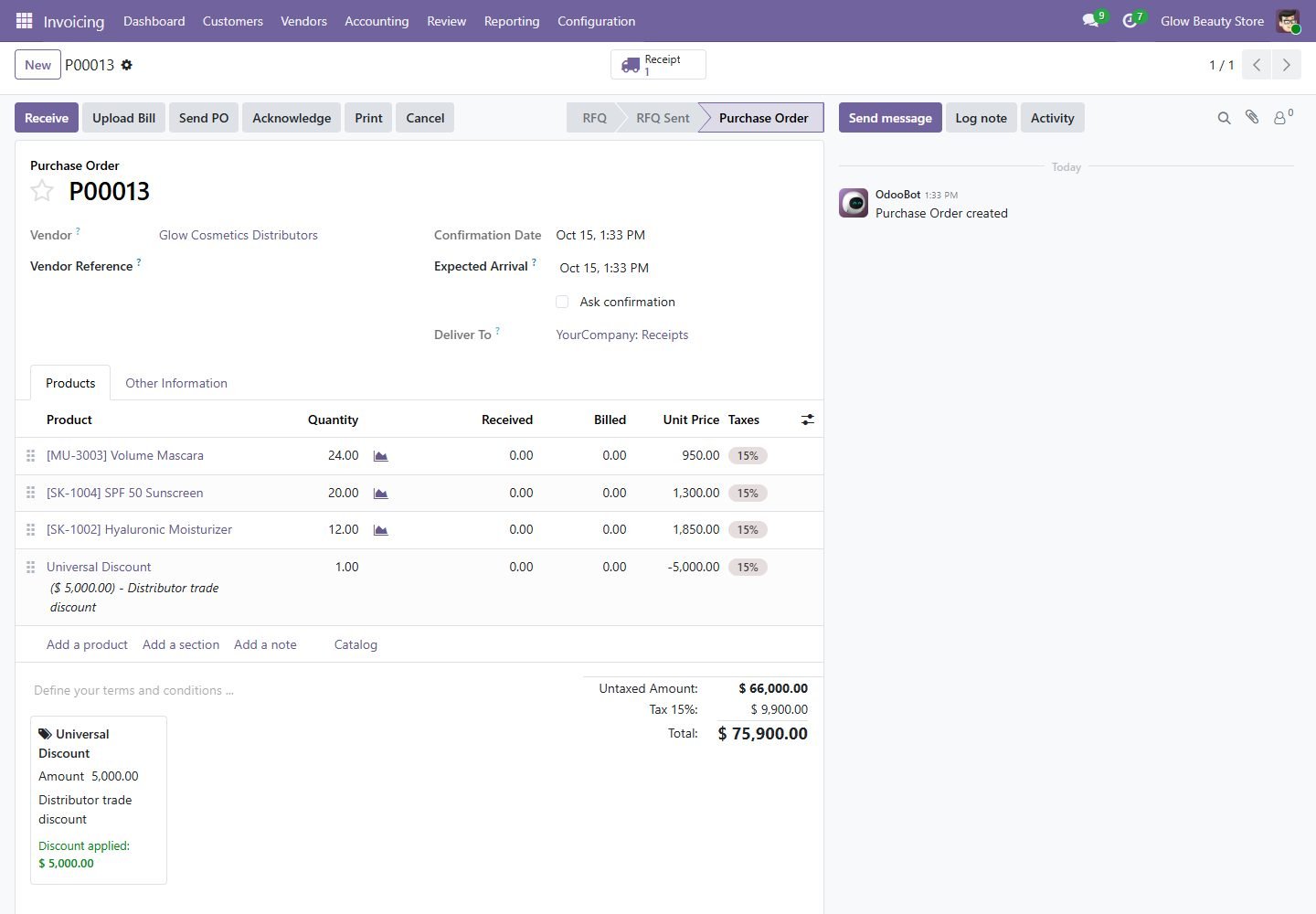Click the conversations chat icon with badge 9
Screen dimensions: 1316x914
1090,20
